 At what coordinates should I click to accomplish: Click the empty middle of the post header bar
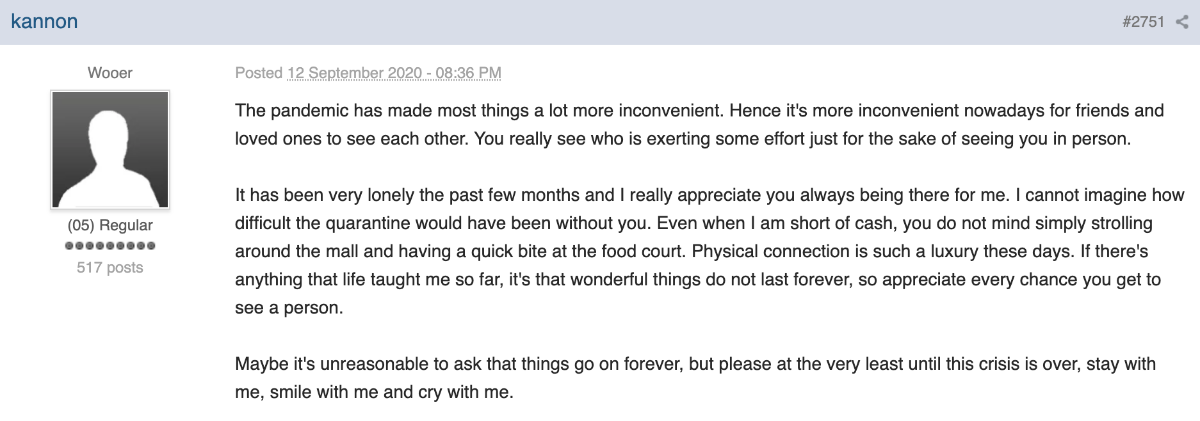600,22
